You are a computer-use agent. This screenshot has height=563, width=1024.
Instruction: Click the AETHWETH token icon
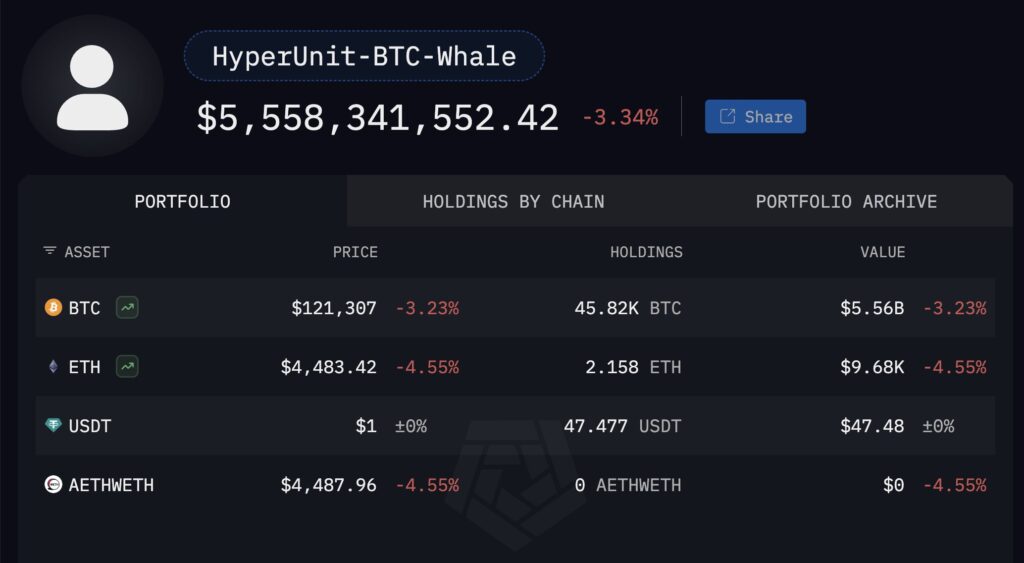(53, 485)
